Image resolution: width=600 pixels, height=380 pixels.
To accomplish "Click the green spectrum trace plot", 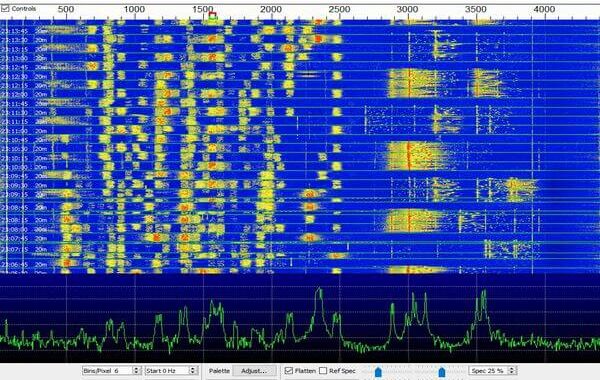I will coord(300,318).
